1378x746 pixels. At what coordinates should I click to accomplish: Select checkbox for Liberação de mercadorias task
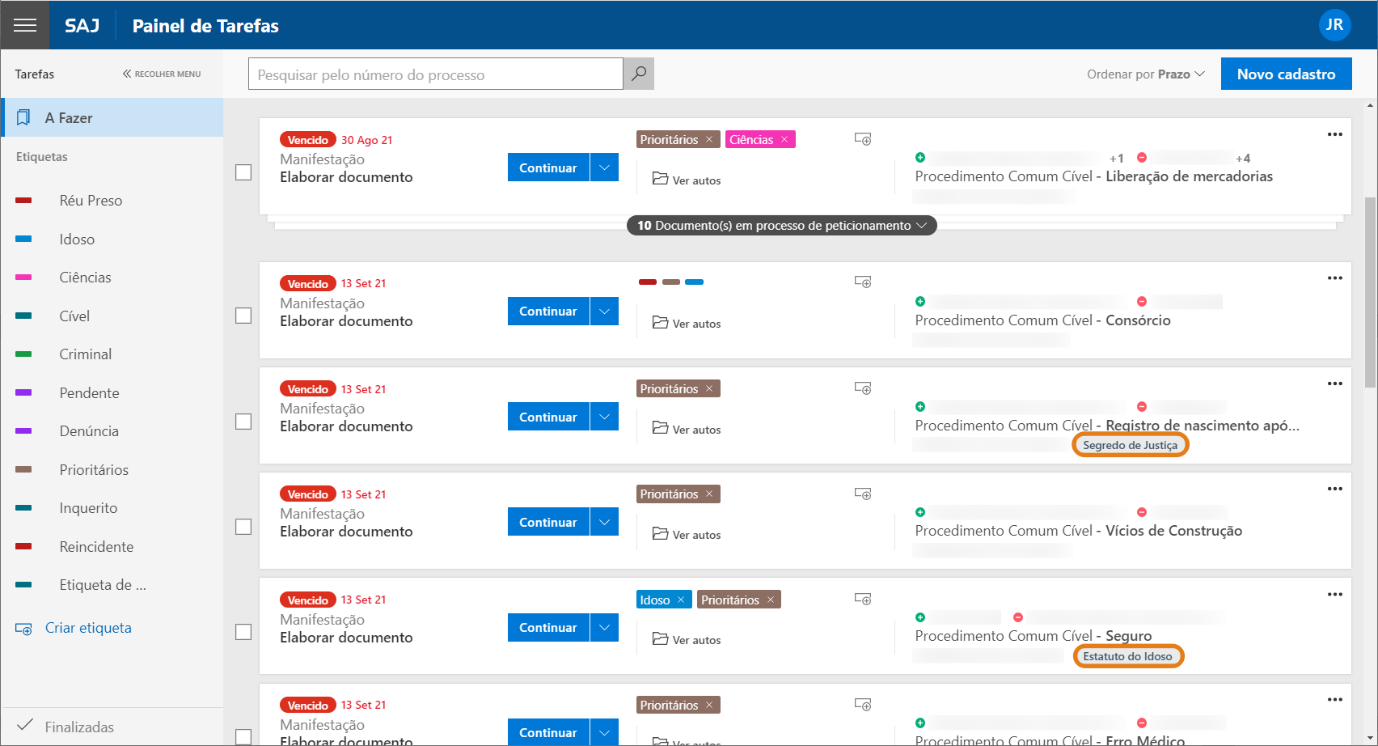(x=243, y=172)
